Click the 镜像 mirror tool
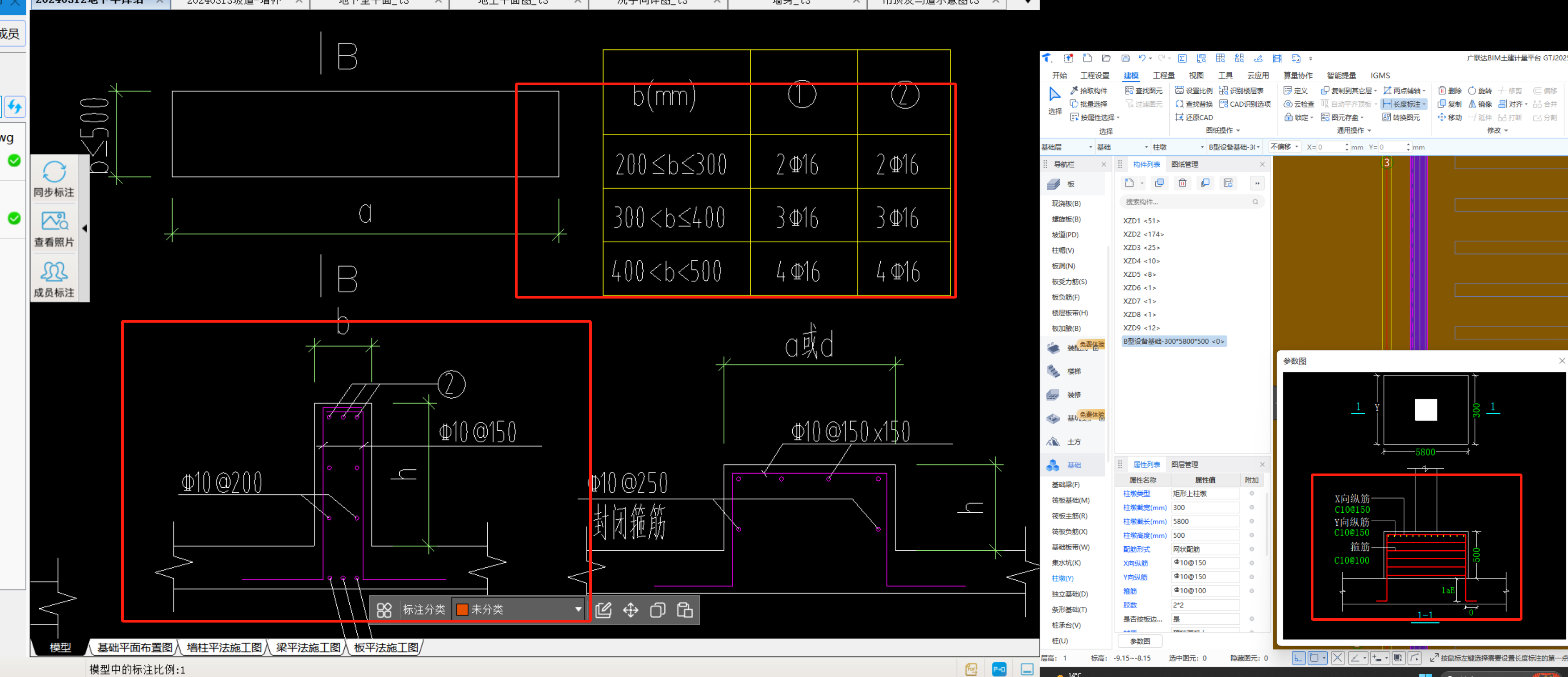 pos(1480,104)
